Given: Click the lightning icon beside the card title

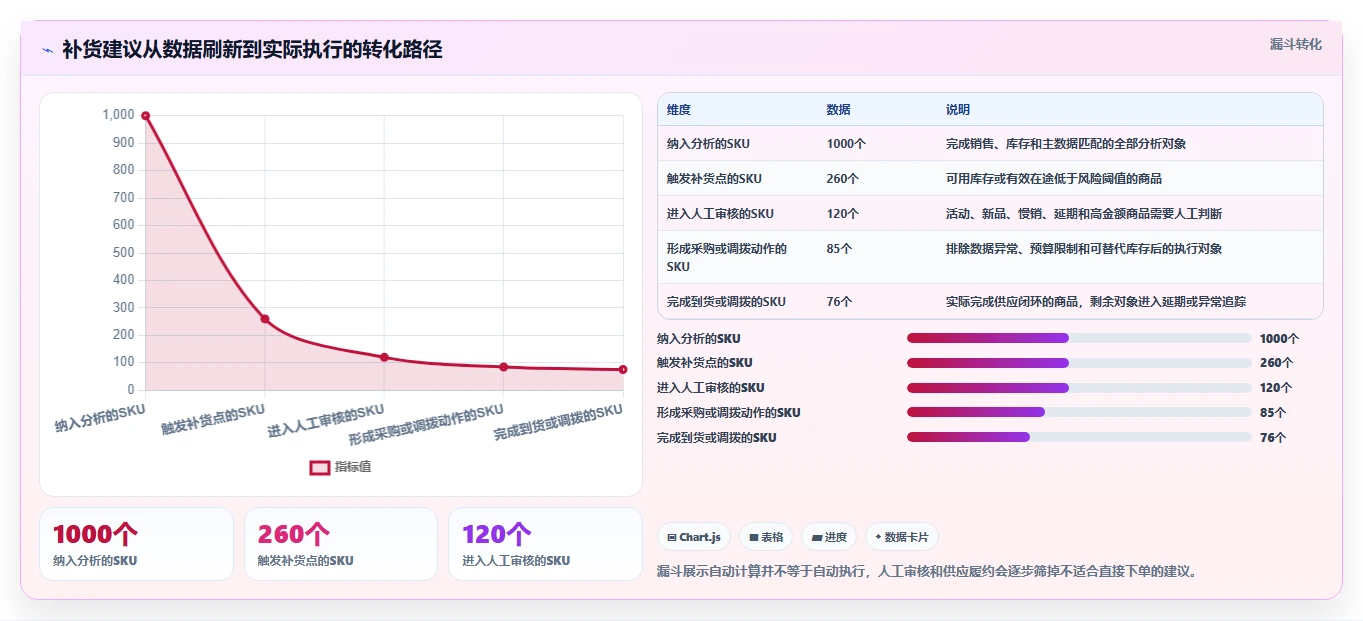Looking at the screenshot, I should tap(47, 50).
